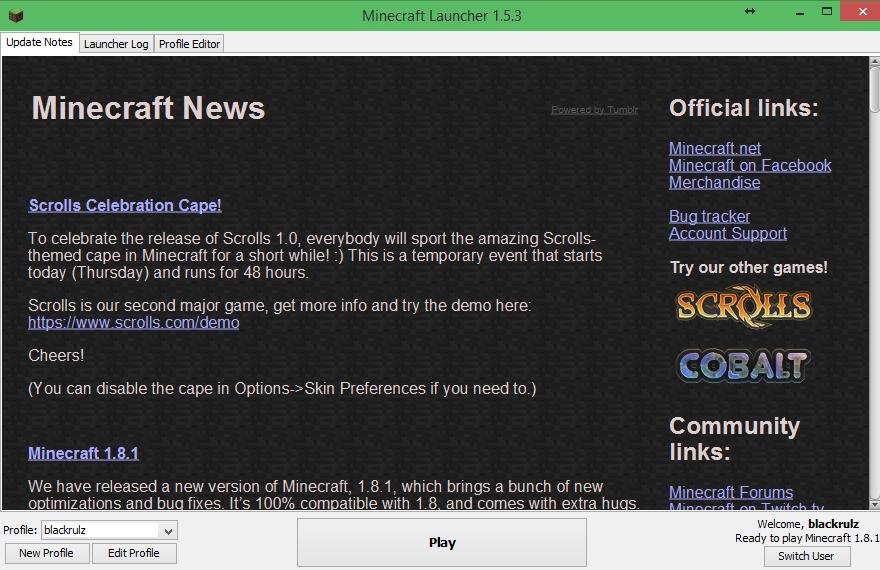This screenshot has width=880, height=570.
Task: Open the Scrolls Celebration Cape! article link
Action: click(125, 205)
